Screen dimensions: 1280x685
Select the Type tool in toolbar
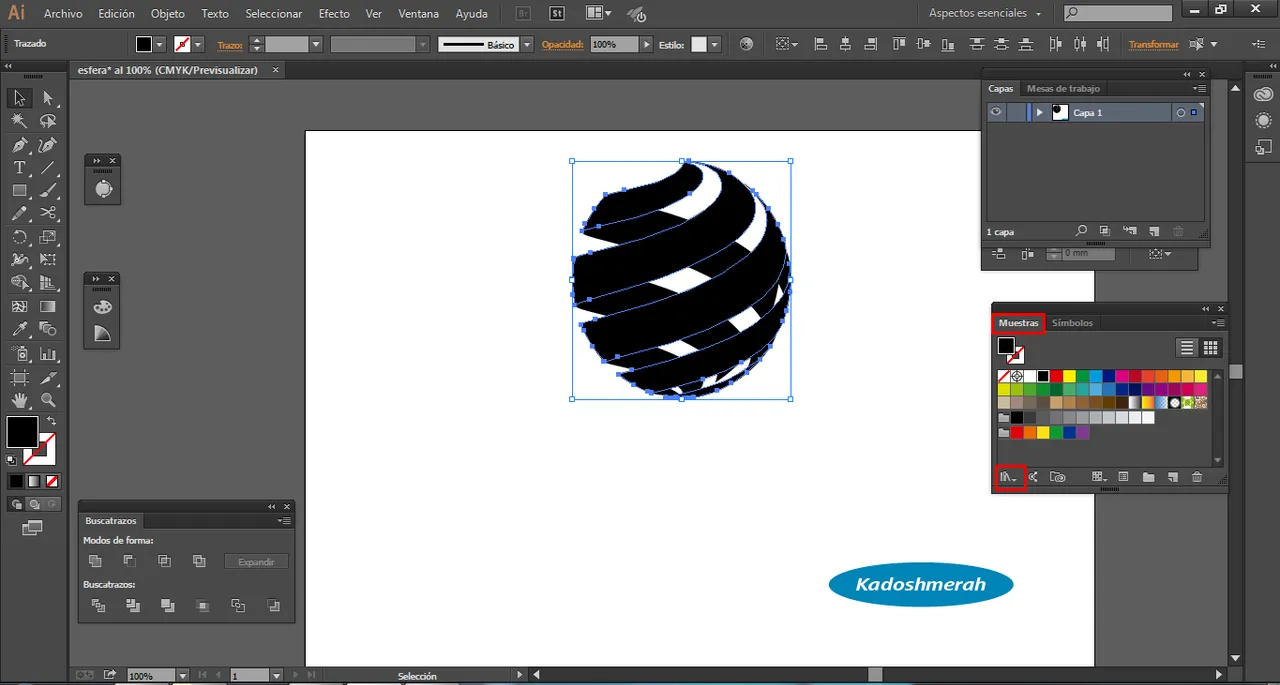pyautogui.click(x=19, y=168)
